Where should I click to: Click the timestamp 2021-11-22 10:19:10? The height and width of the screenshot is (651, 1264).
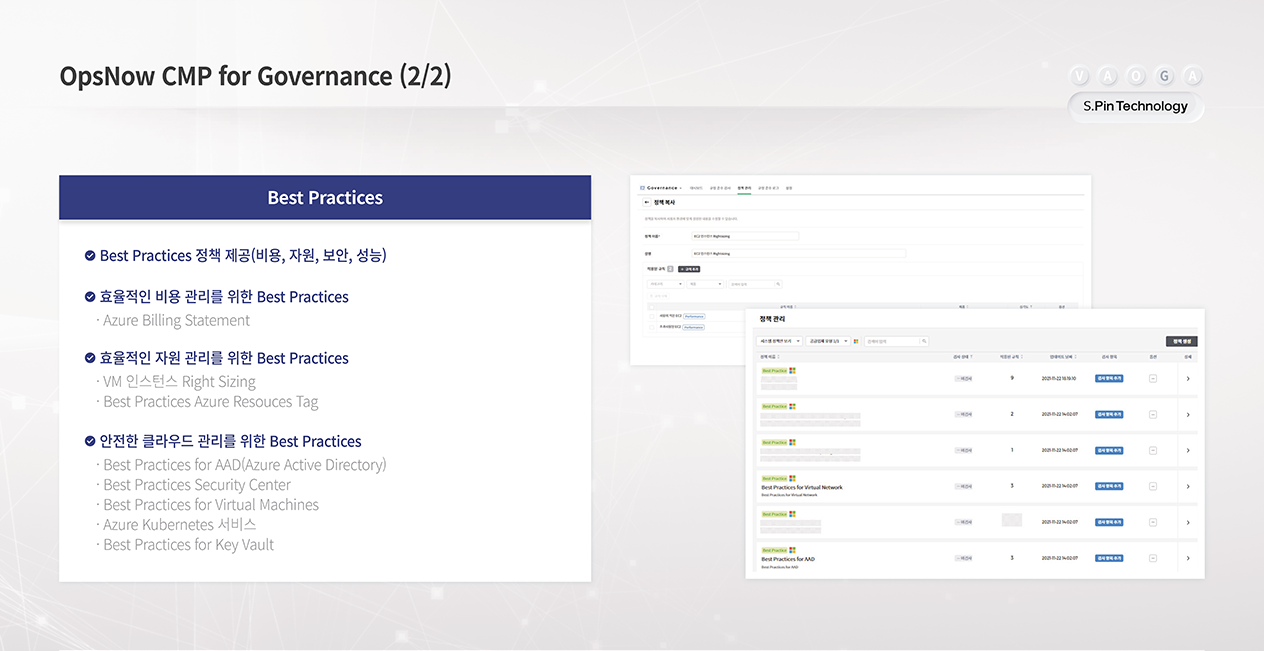1058,378
